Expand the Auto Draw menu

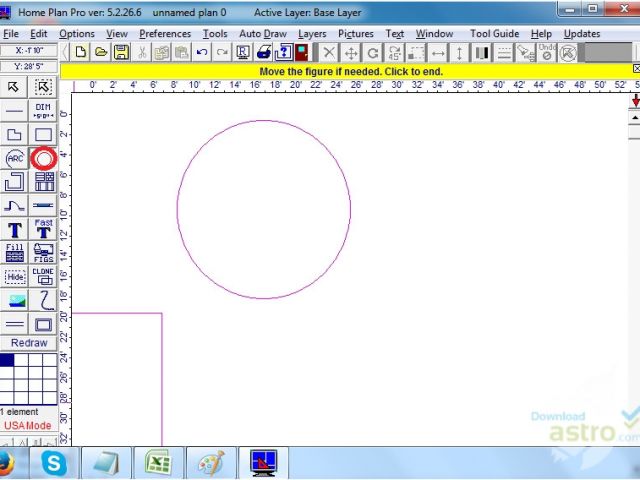click(263, 33)
